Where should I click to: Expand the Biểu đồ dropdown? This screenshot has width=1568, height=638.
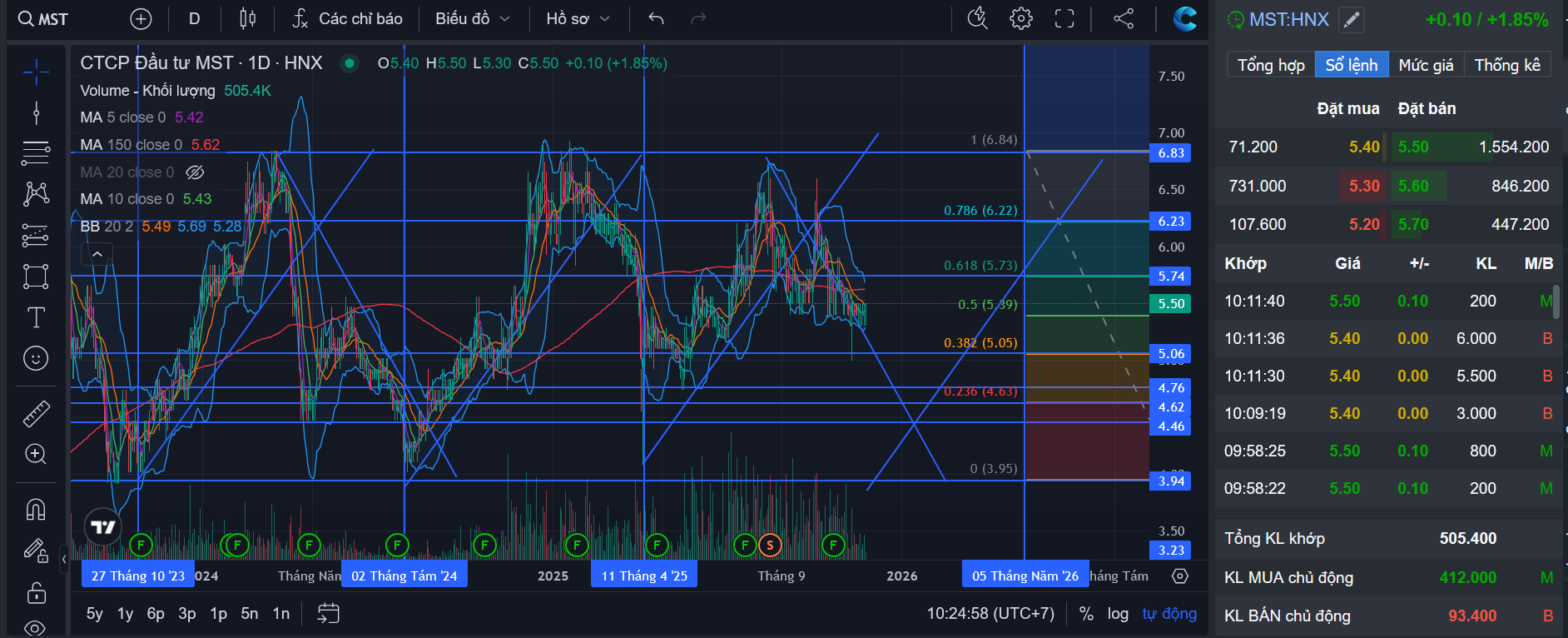tap(473, 18)
